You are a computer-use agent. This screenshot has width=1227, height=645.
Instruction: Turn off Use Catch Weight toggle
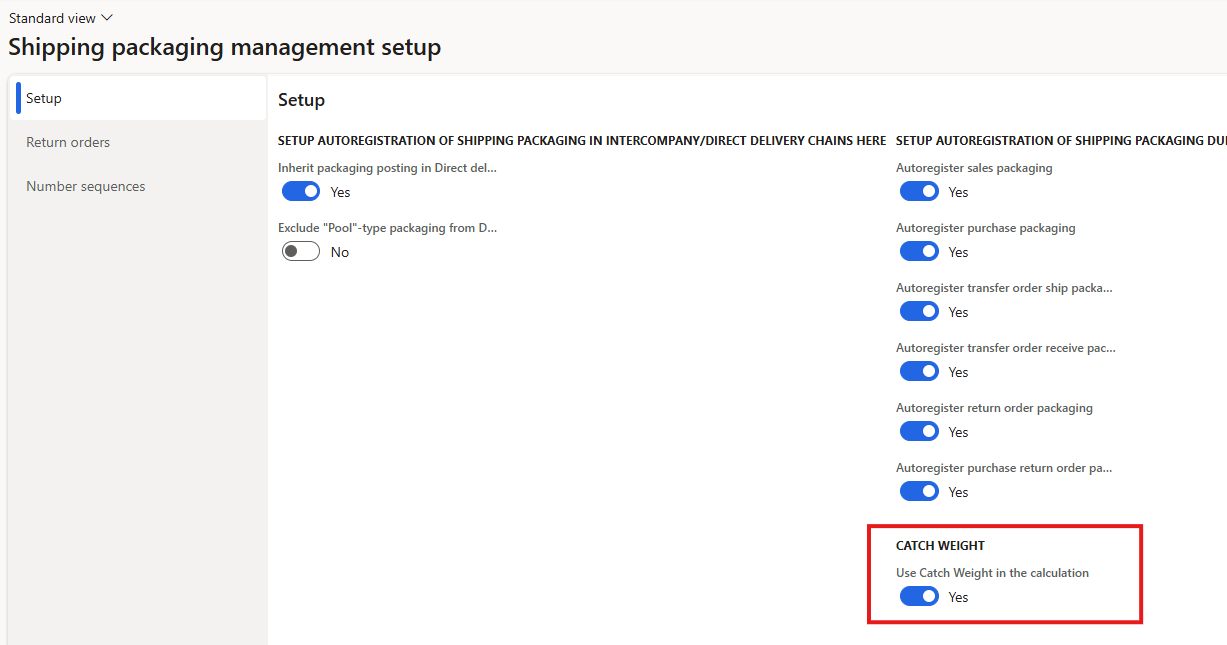(919, 597)
